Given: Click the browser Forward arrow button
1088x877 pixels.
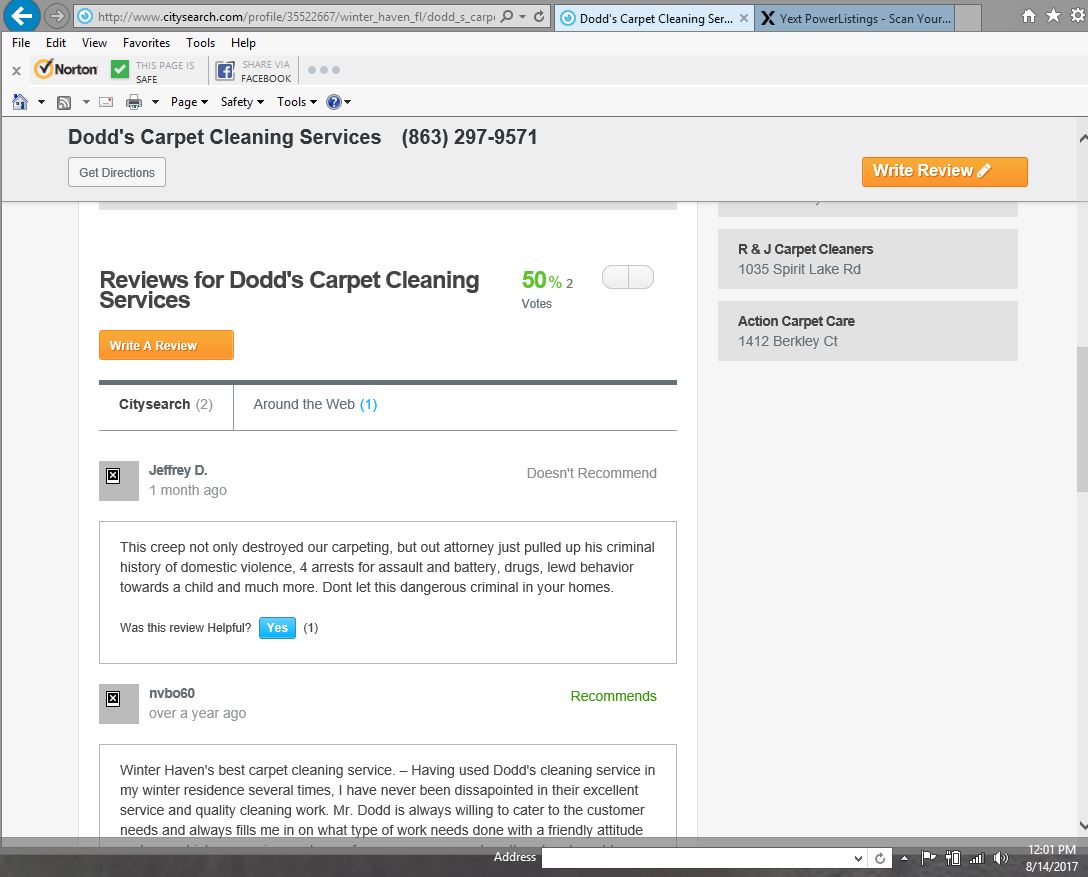Looking at the screenshot, I should [57, 16].
